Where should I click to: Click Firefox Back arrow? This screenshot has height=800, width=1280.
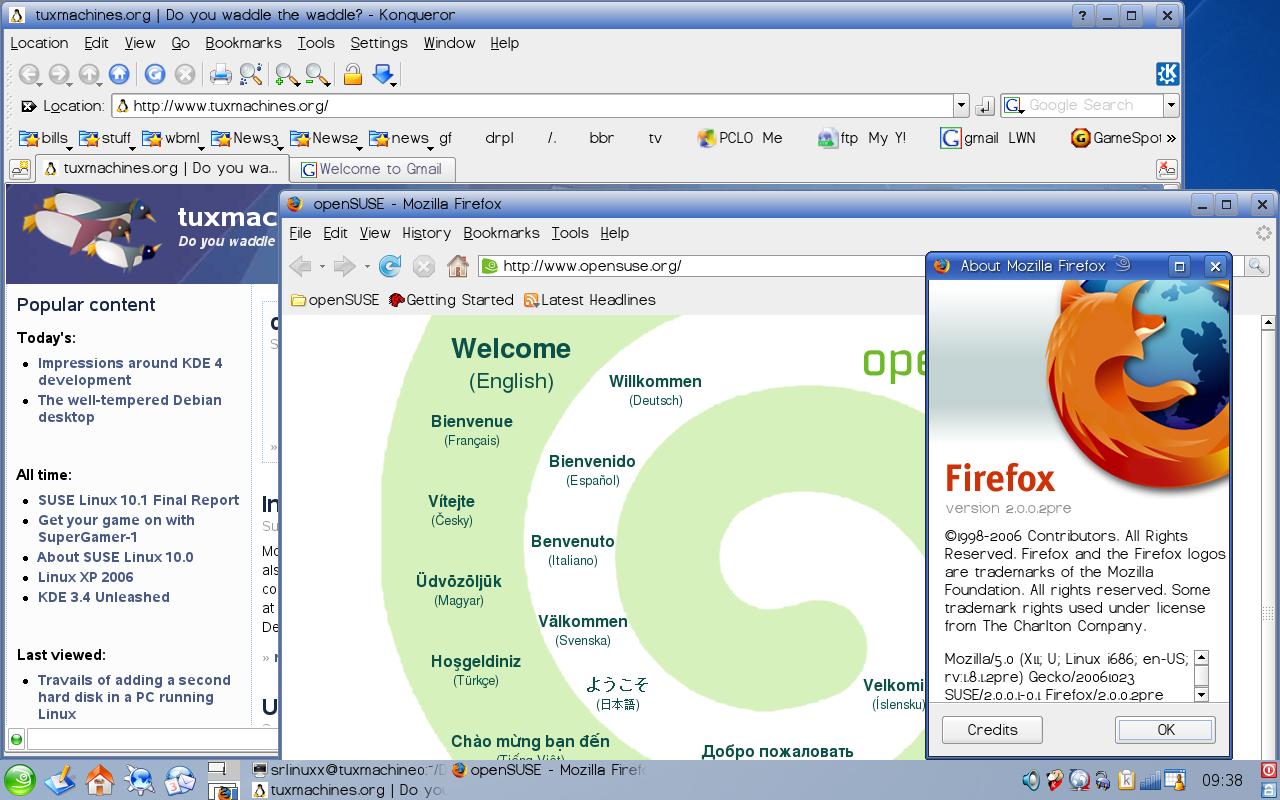pyautogui.click(x=299, y=266)
